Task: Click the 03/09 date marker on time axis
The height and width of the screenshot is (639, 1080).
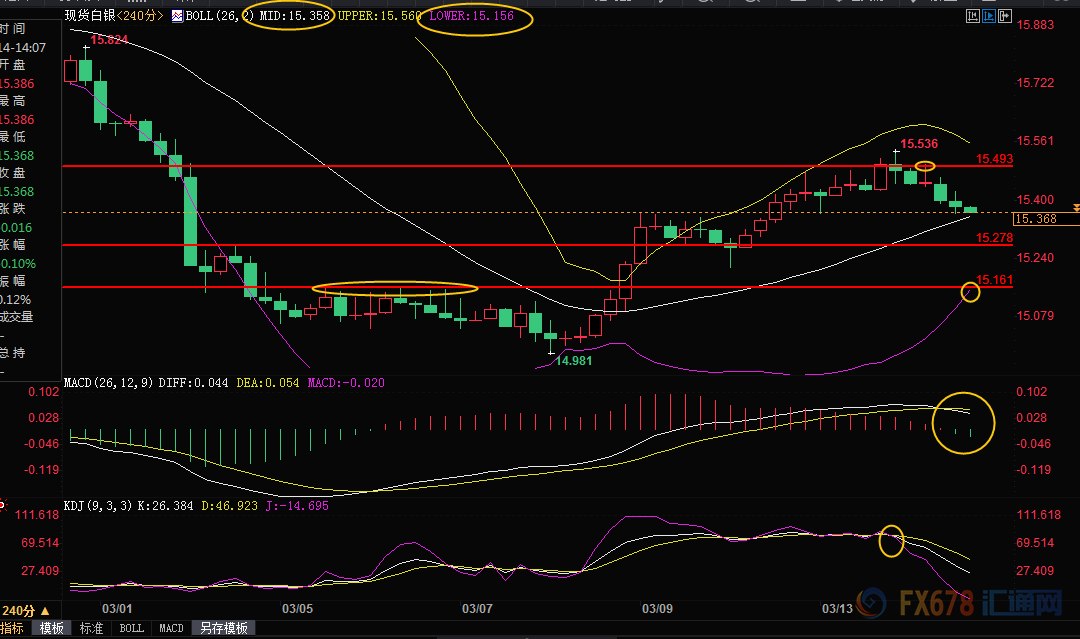Action: pos(657,608)
